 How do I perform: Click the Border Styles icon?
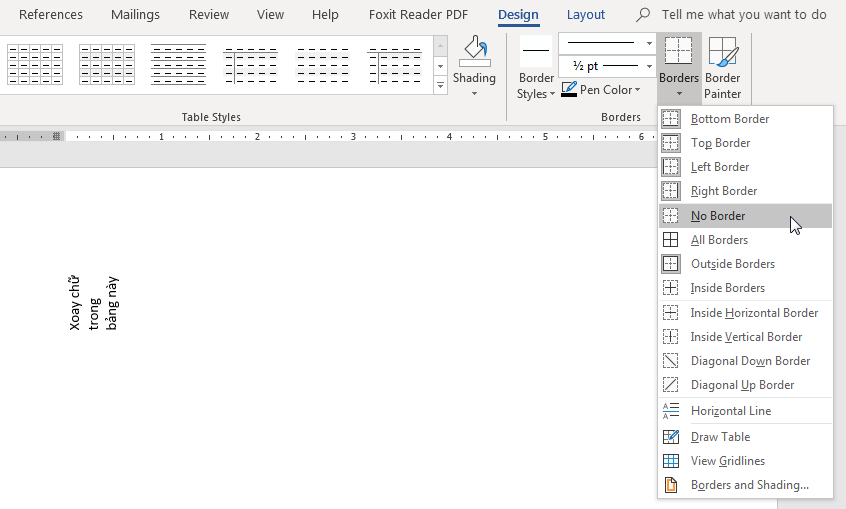pyautogui.click(x=536, y=52)
